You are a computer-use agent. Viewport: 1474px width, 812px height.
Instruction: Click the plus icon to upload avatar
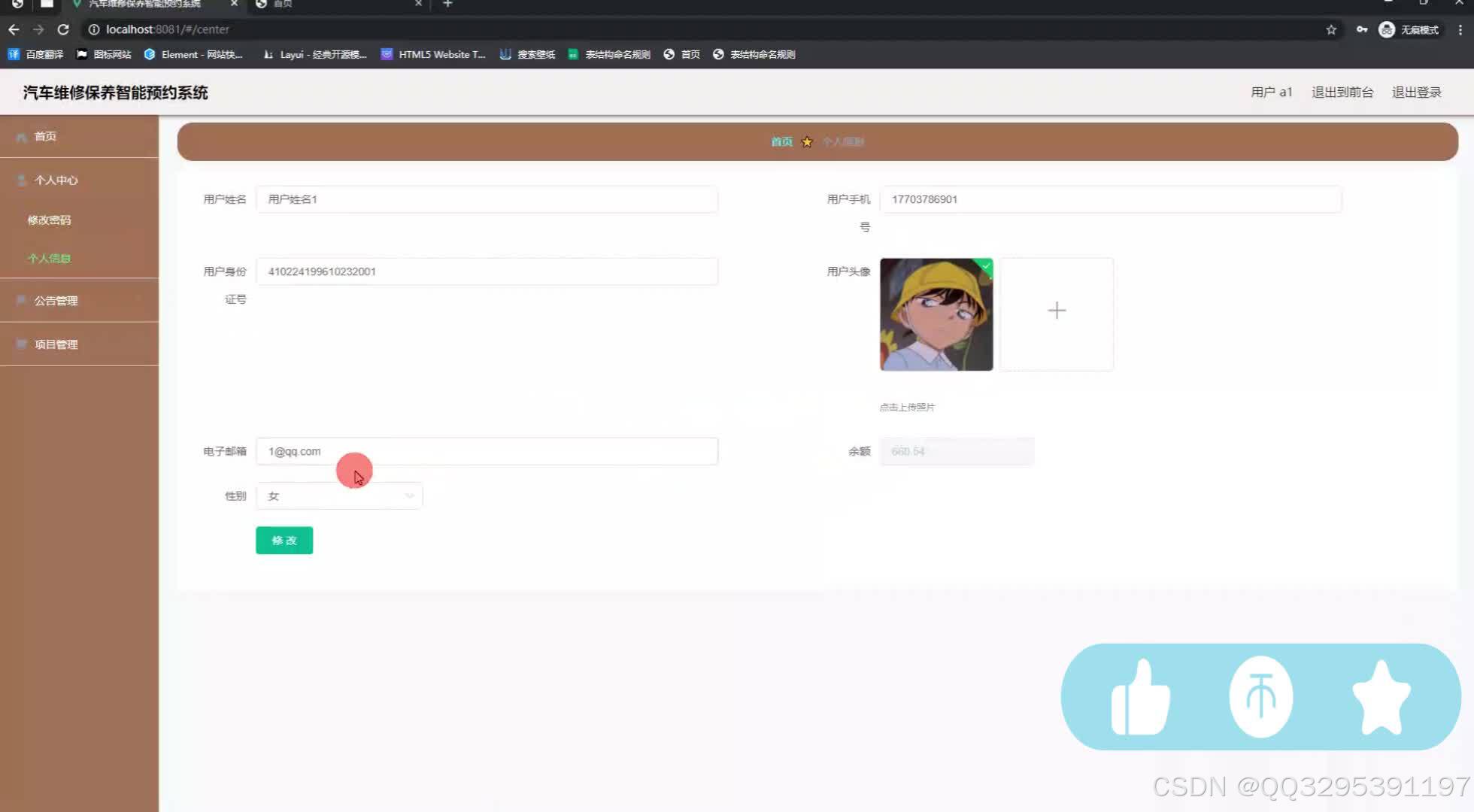pos(1057,311)
